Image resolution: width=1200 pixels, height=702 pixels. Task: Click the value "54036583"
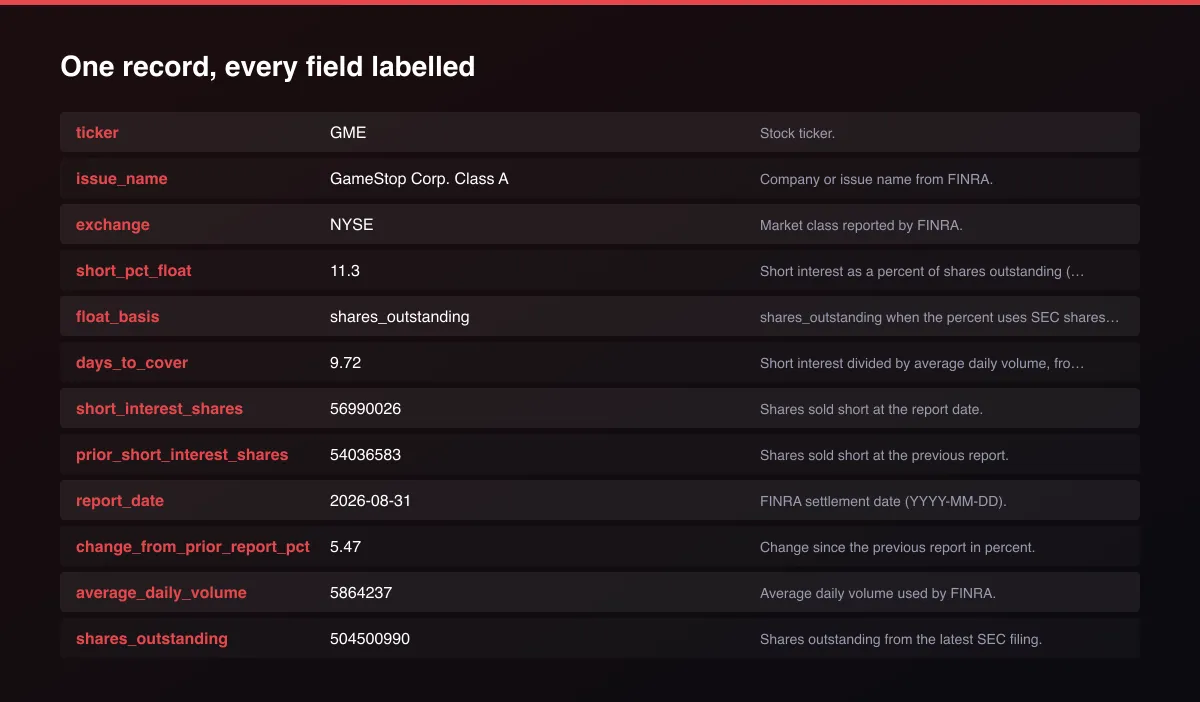366,455
